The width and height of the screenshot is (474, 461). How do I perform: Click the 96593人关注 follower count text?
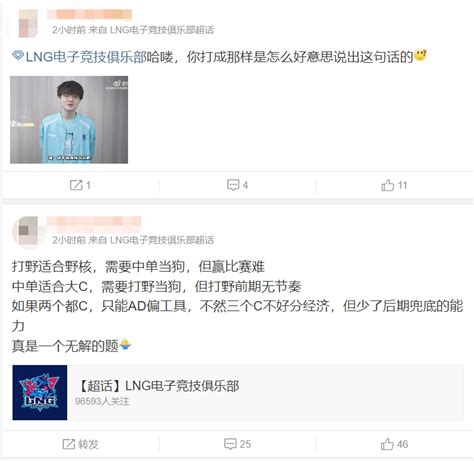(102, 401)
